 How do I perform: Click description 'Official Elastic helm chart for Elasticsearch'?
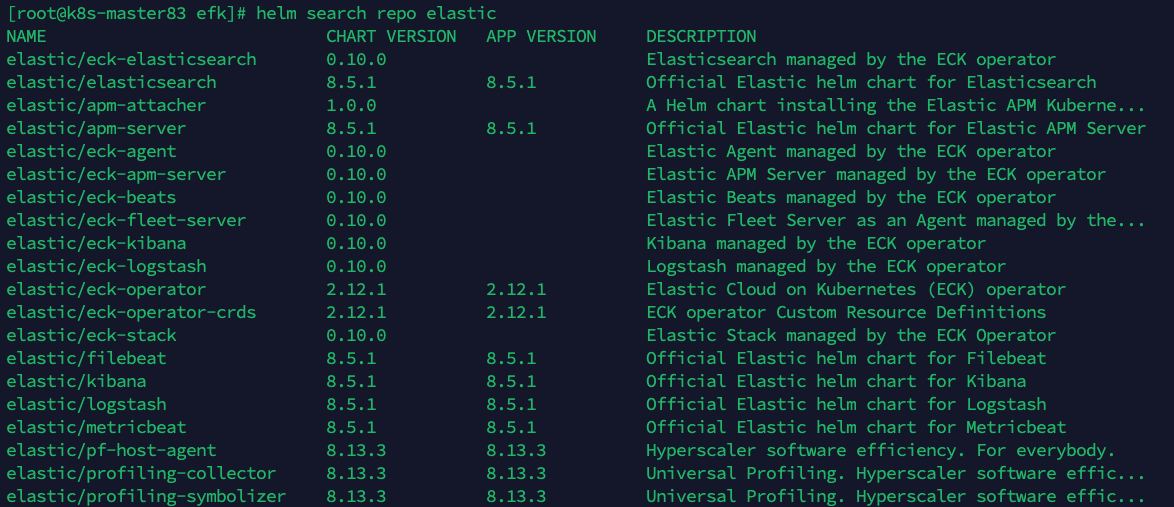[x=872, y=82]
